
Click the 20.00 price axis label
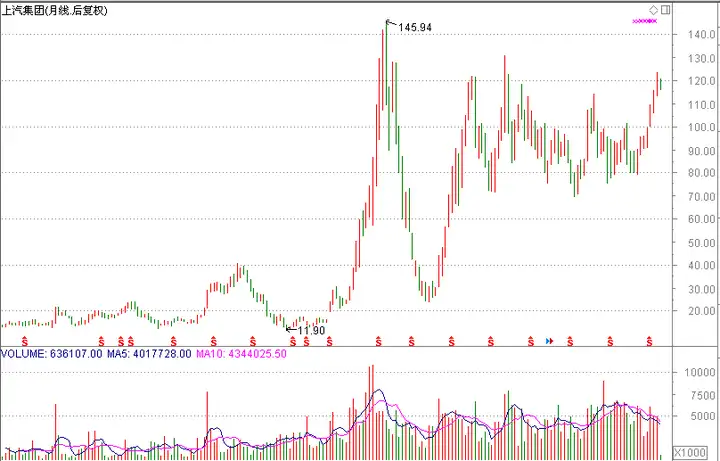701,311
